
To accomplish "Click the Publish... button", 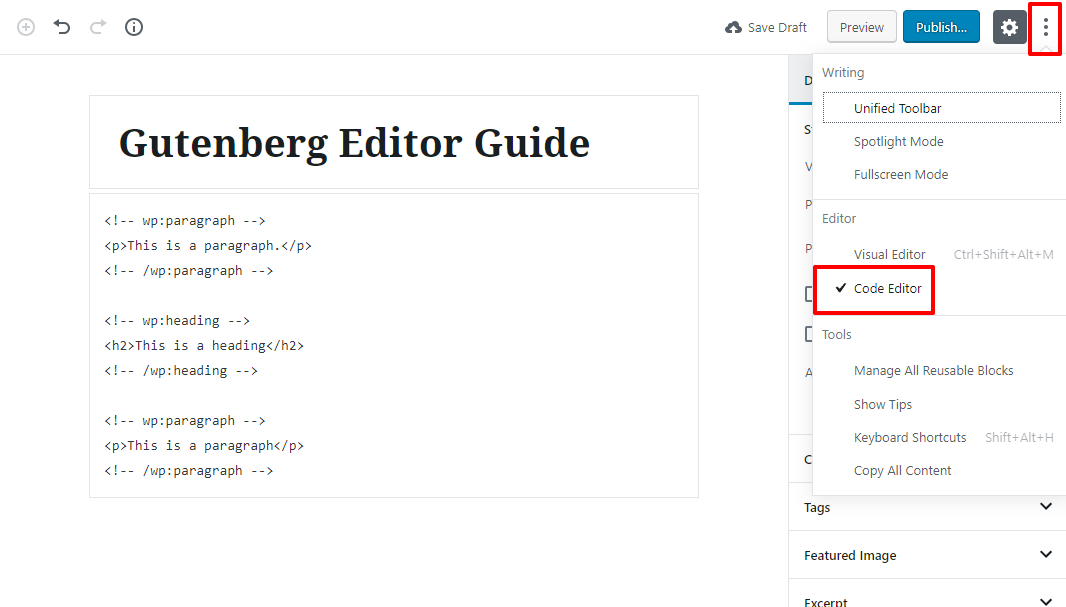I will [x=941, y=27].
